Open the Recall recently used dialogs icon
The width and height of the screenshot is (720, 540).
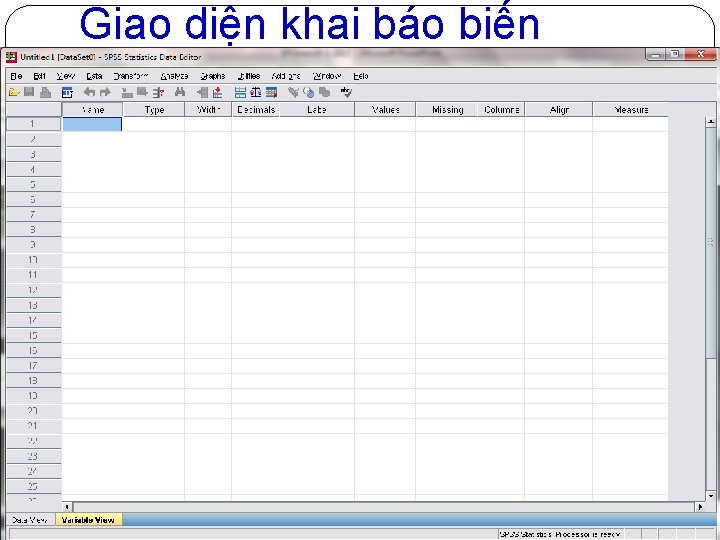click(x=67, y=93)
